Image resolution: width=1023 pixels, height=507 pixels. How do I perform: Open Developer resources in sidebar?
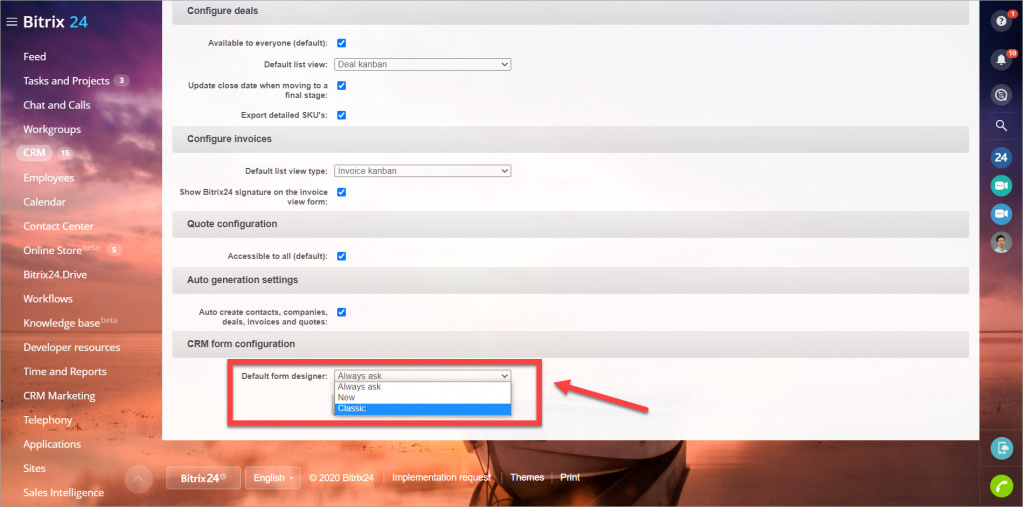(72, 347)
